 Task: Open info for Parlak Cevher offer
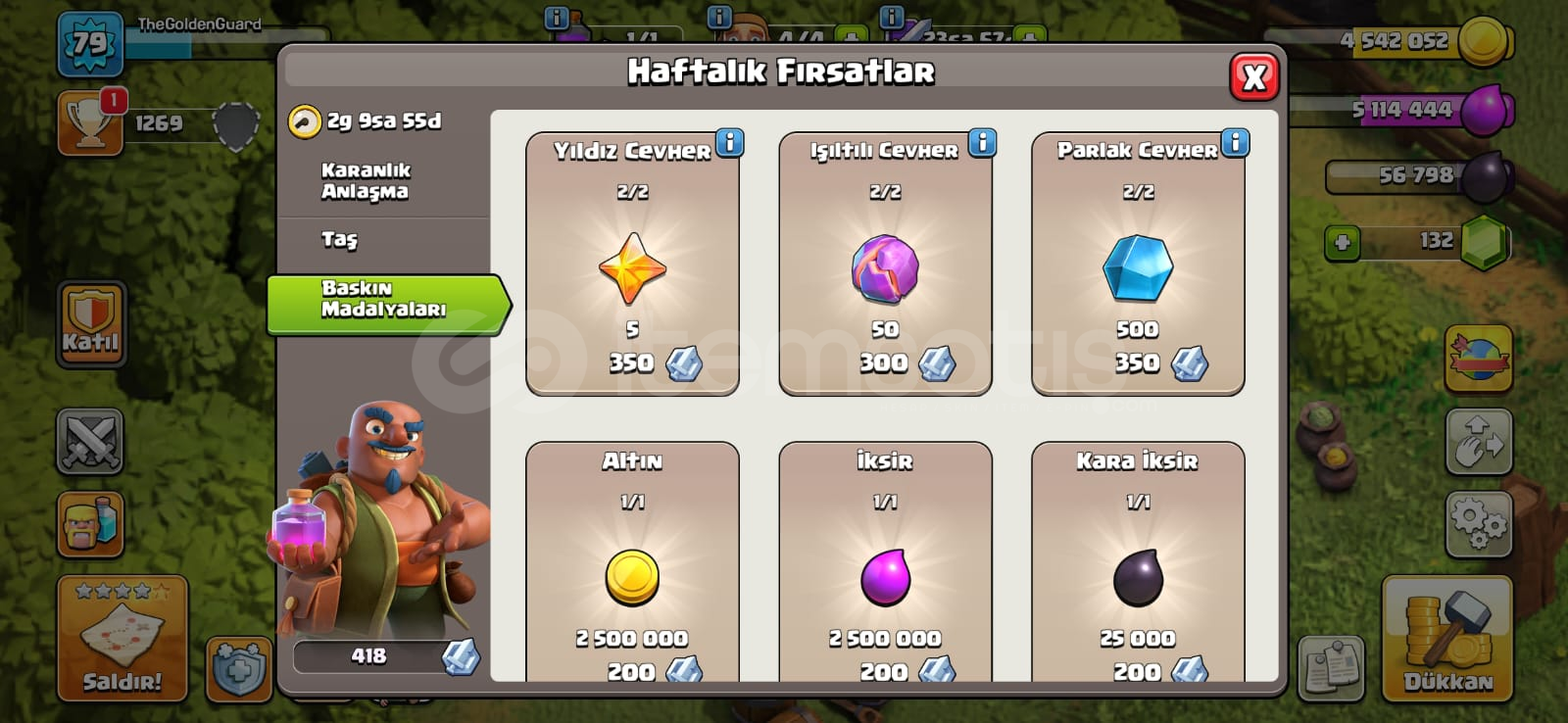[1235, 143]
